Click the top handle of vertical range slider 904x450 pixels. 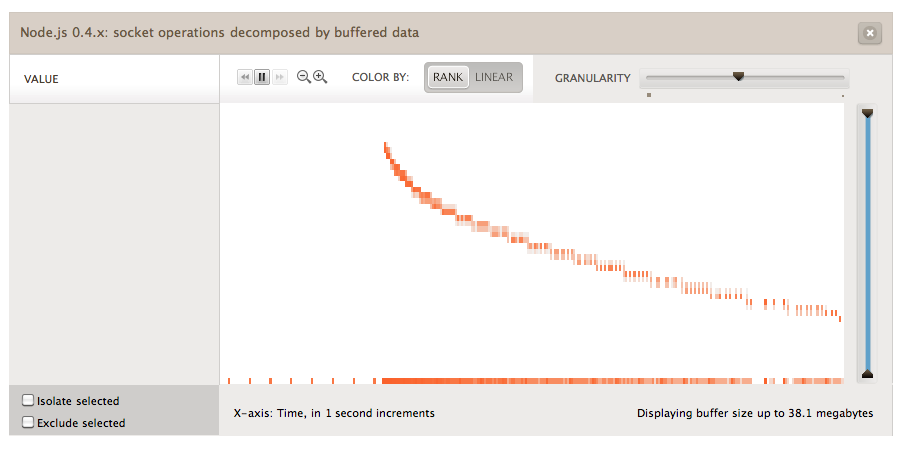pos(867,113)
